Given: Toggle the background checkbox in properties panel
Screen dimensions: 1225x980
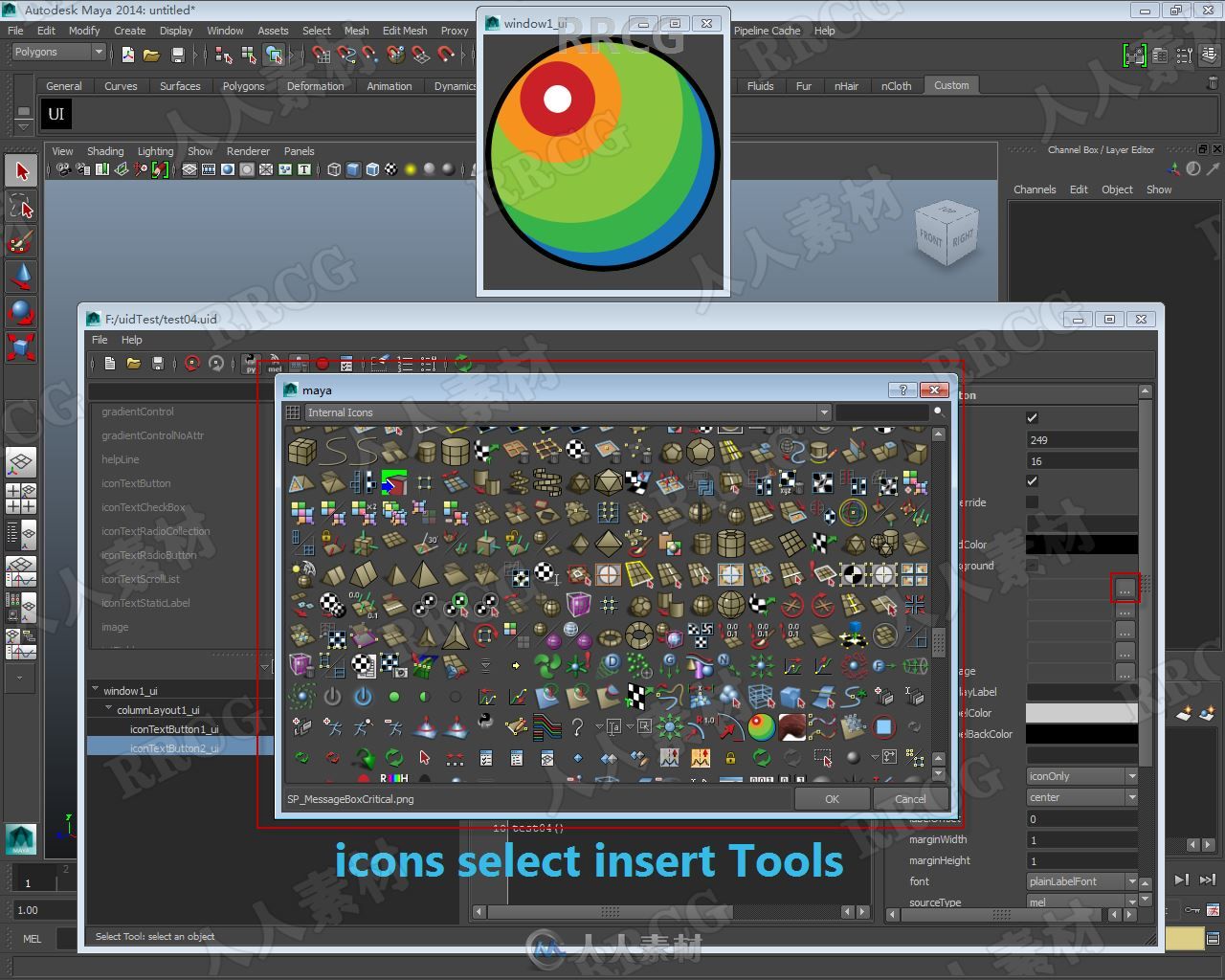Looking at the screenshot, I should pos(1032,566).
